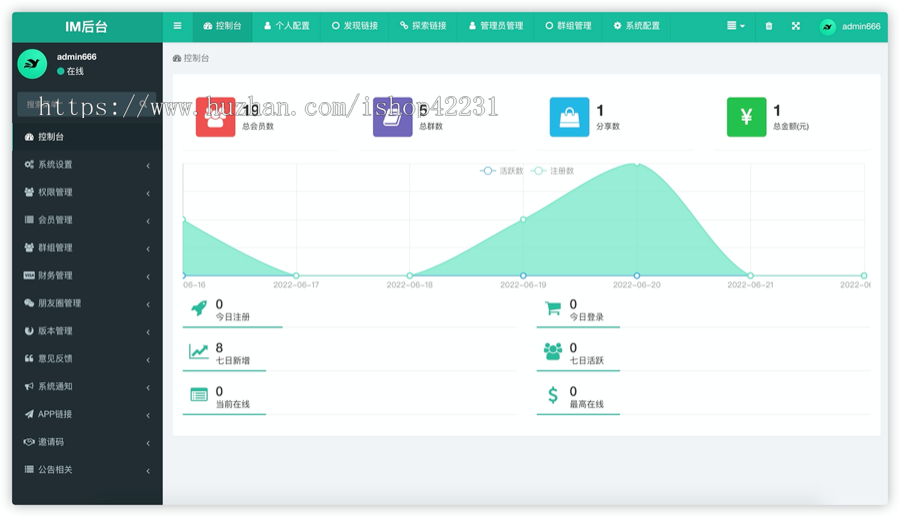Click the rocket 今日注册 icon

199,308
